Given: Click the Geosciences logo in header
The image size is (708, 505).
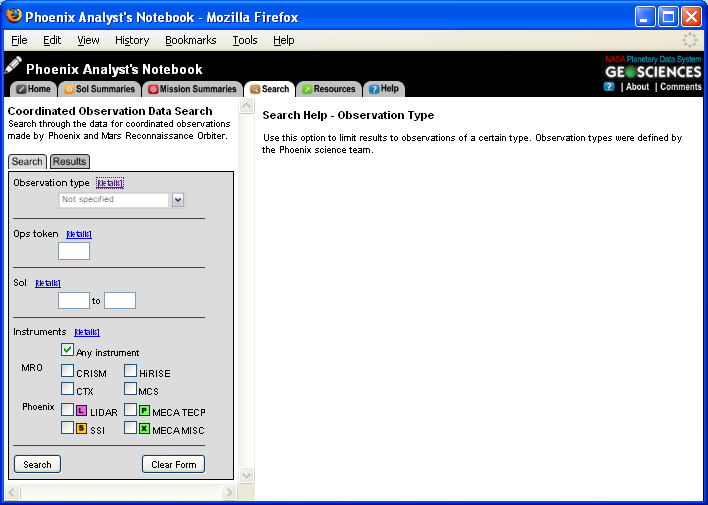Looking at the screenshot, I should click(x=653, y=72).
